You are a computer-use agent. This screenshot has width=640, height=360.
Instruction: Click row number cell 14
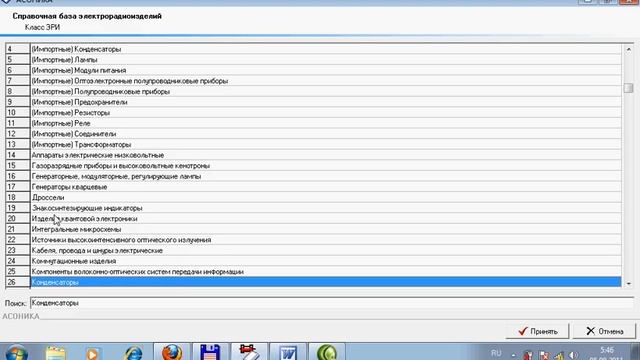[18, 155]
